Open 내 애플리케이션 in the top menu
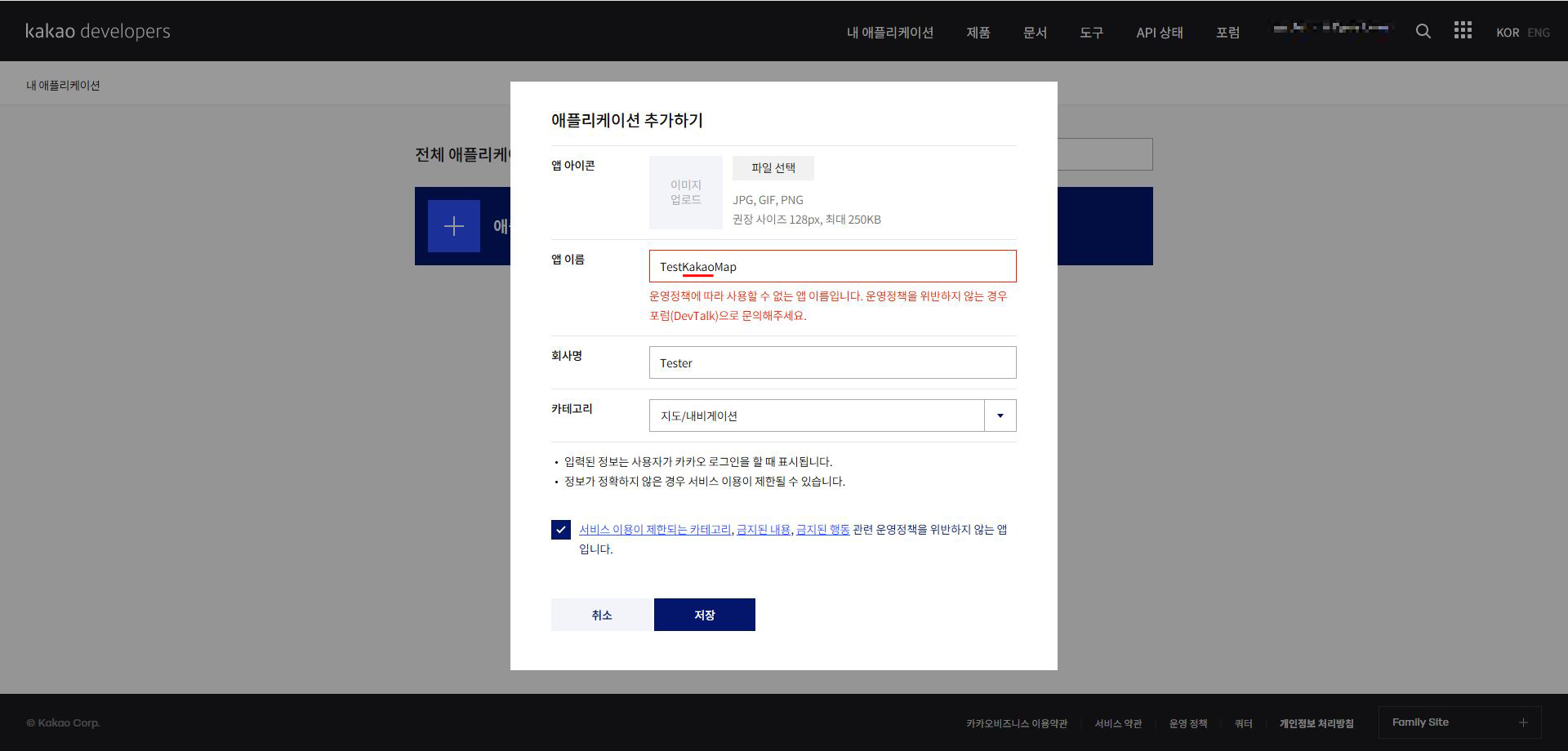This screenshot has height=751, width=1568. (889, 33)
